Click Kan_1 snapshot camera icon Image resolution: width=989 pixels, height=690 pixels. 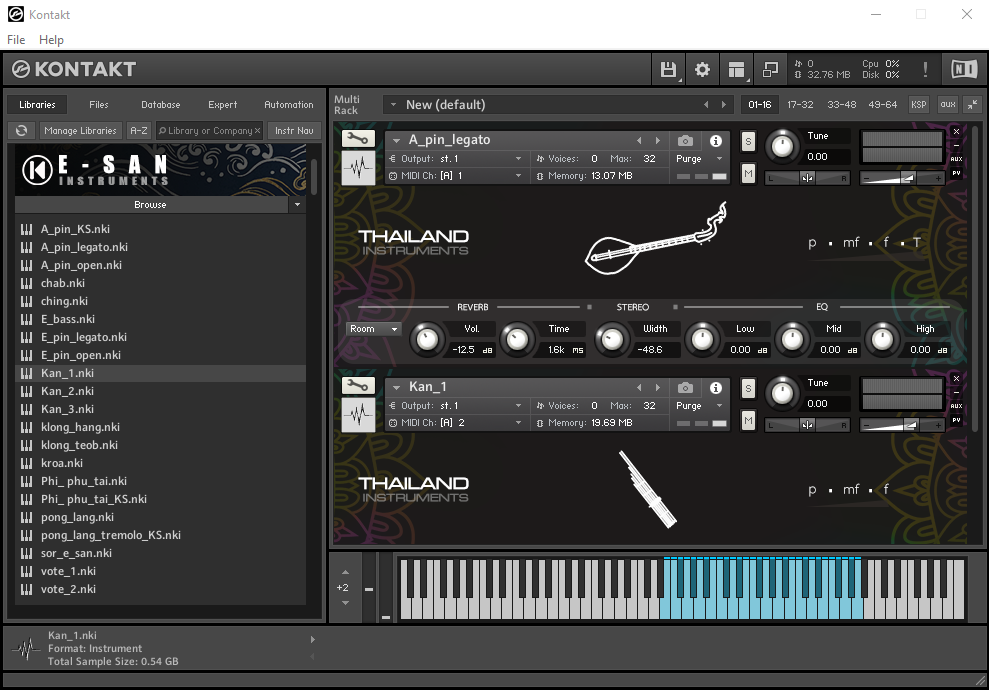pos(686,387)
